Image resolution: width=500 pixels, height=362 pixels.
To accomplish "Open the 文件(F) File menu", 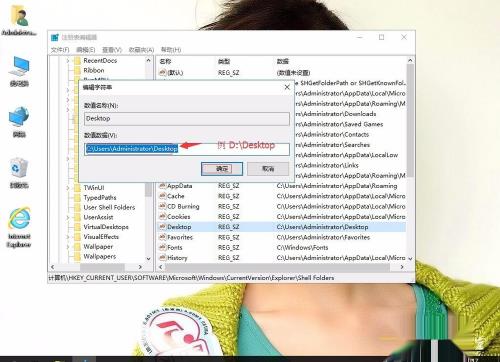I will (x=60, y=50).
